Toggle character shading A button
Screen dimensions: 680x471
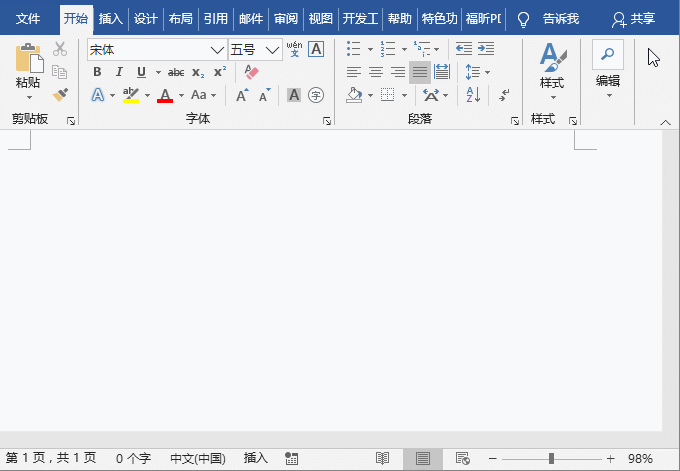[294, 95]
